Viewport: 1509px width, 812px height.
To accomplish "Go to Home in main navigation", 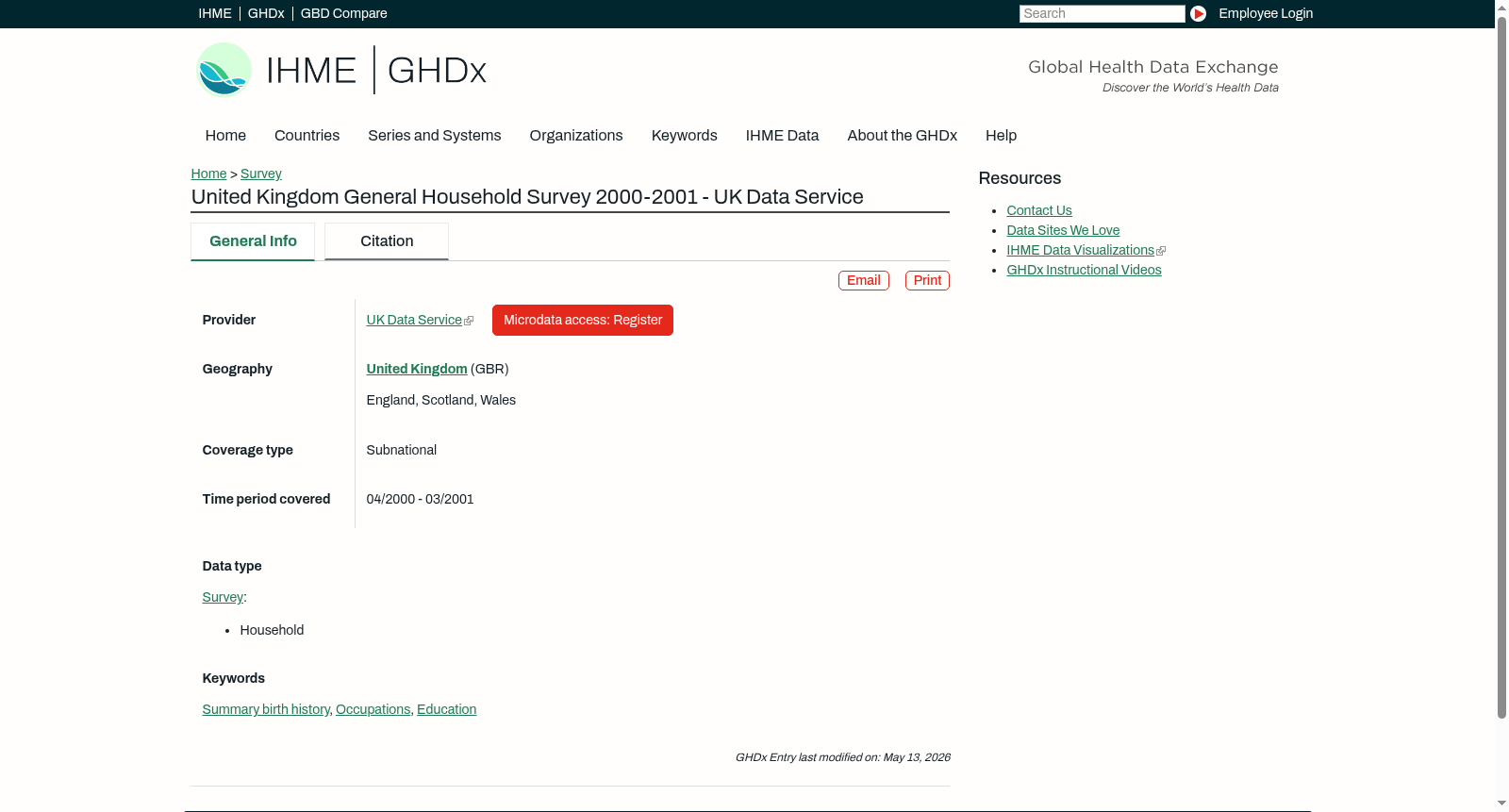I will tap(225, 136).
